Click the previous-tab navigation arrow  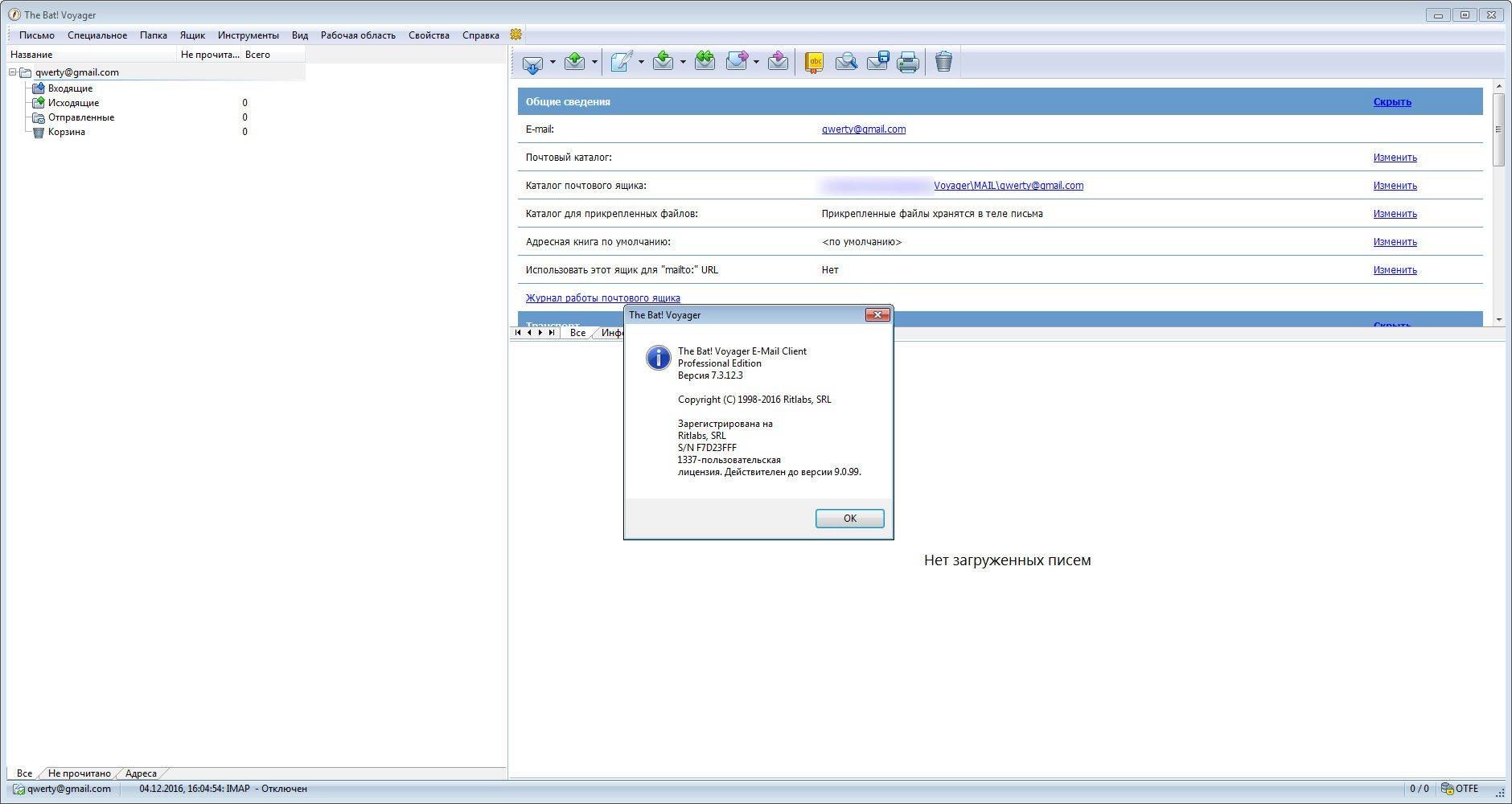coord(529,332)
